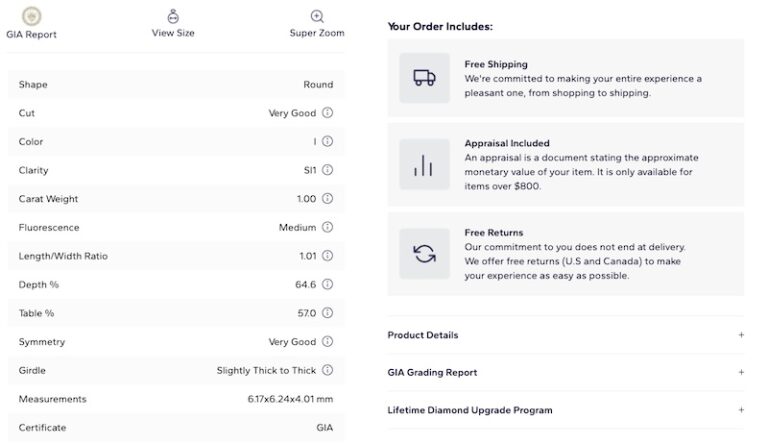This screenshot has height=444, width=768.
Task: Show Carat Weight info tooltip icon
Action: (x=327, y=199)
